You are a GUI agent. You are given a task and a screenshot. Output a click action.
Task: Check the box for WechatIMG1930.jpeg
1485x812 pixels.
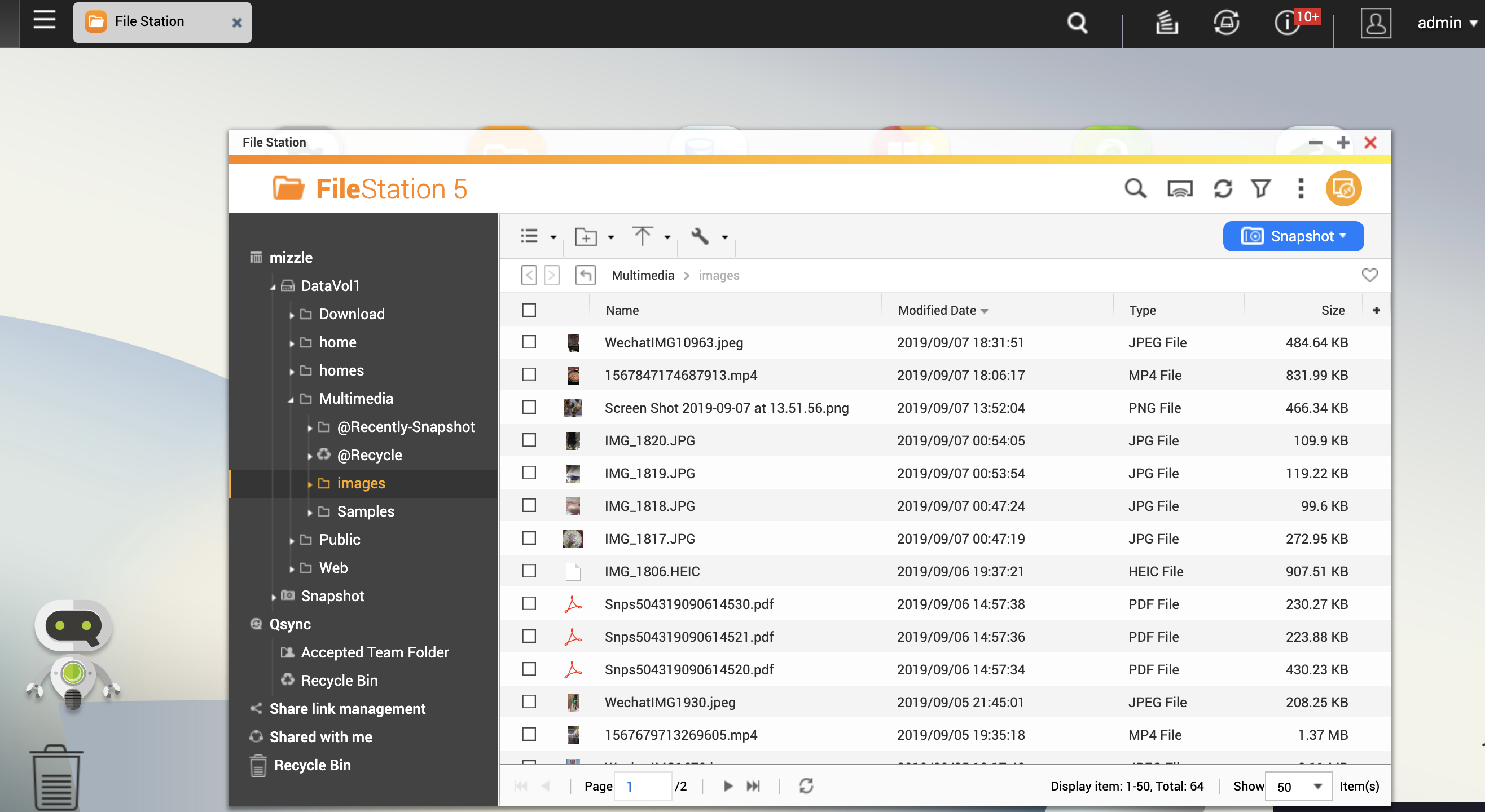pos(529,702)
